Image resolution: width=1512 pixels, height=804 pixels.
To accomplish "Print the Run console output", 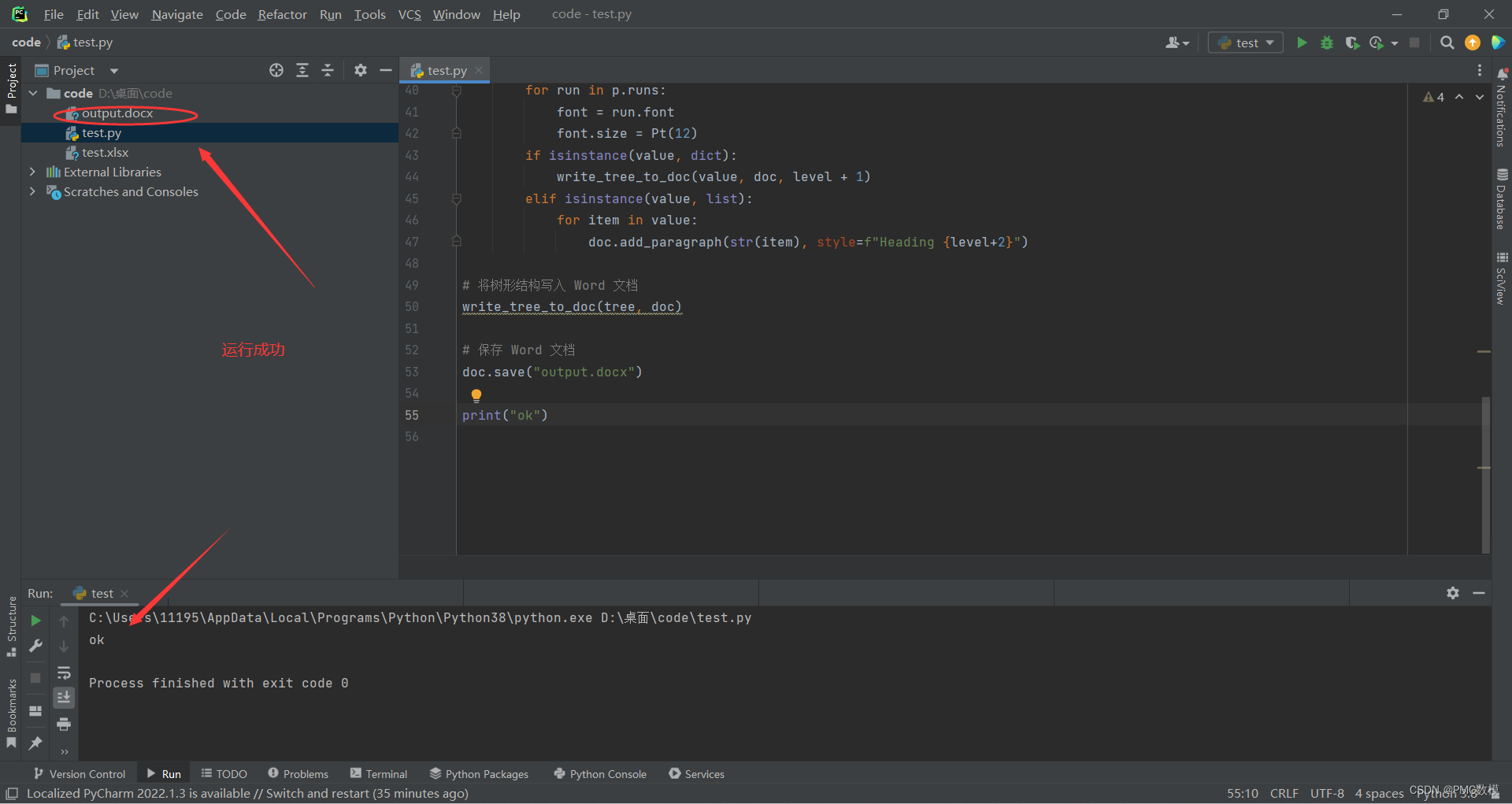I will coord(64,724).
